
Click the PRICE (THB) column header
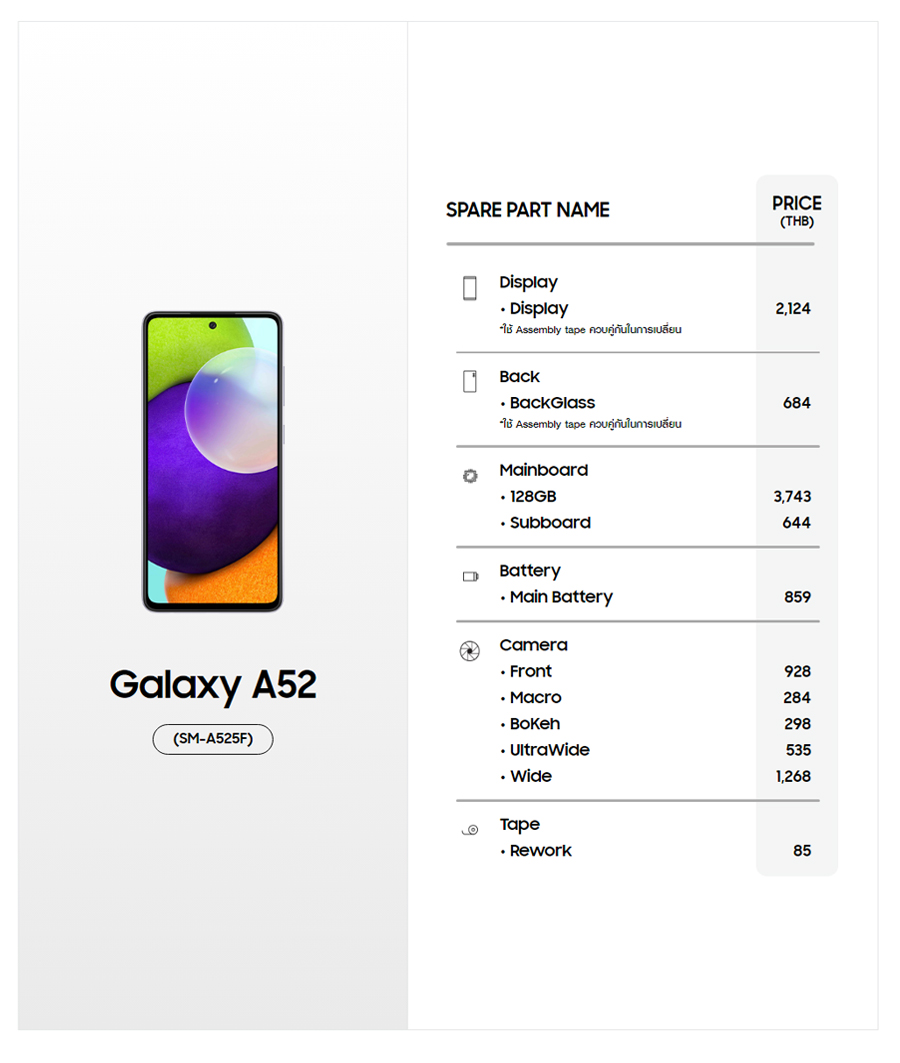click(x=797, y=210)
